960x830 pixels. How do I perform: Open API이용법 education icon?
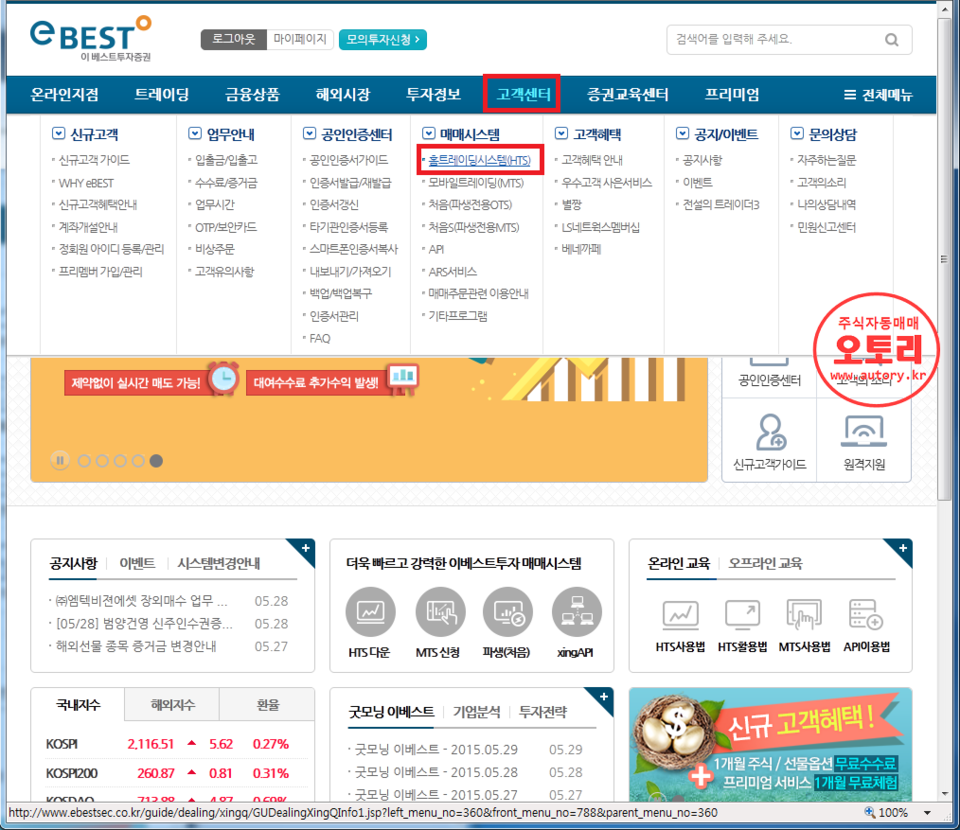click(x=866, y=615)
